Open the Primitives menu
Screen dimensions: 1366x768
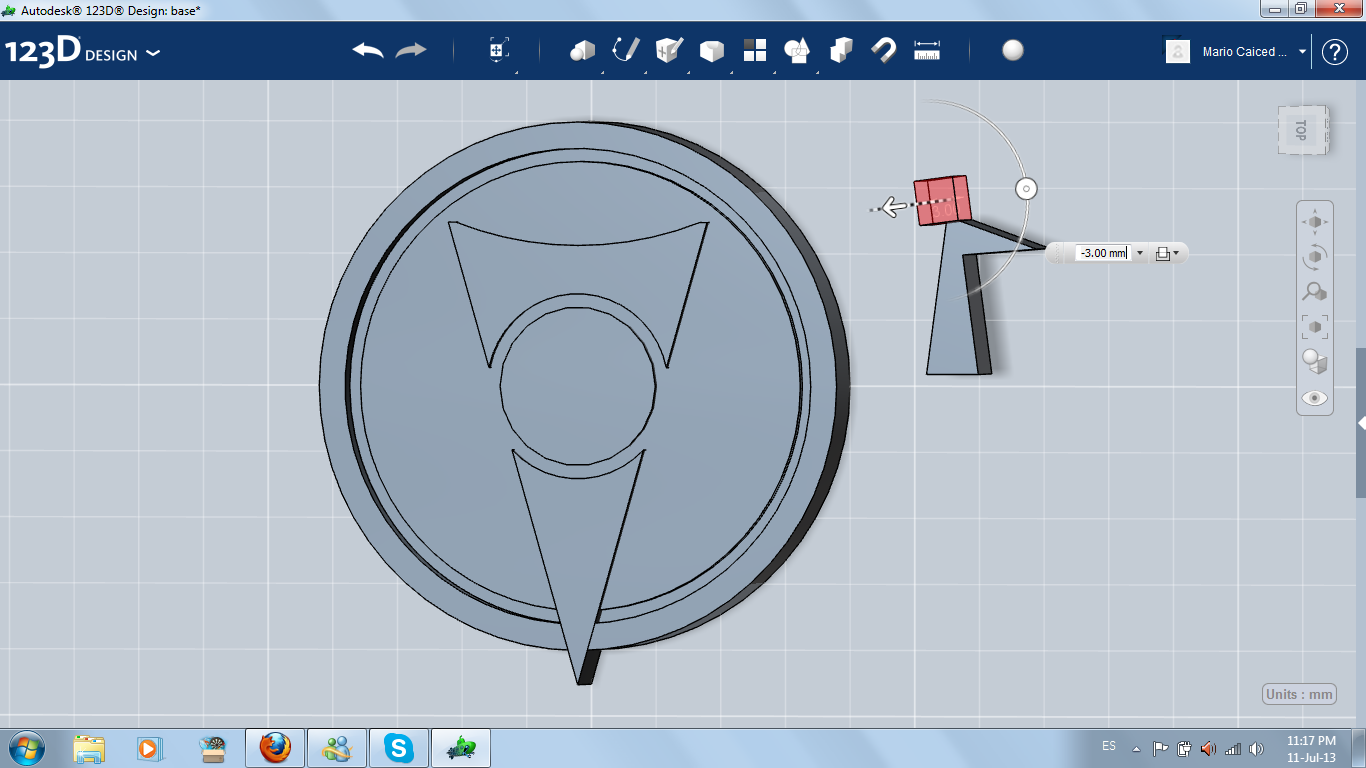point(583,50)
